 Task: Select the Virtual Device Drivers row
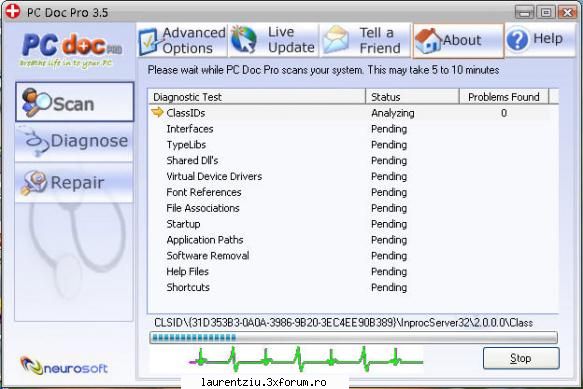(x=350, y=176)
